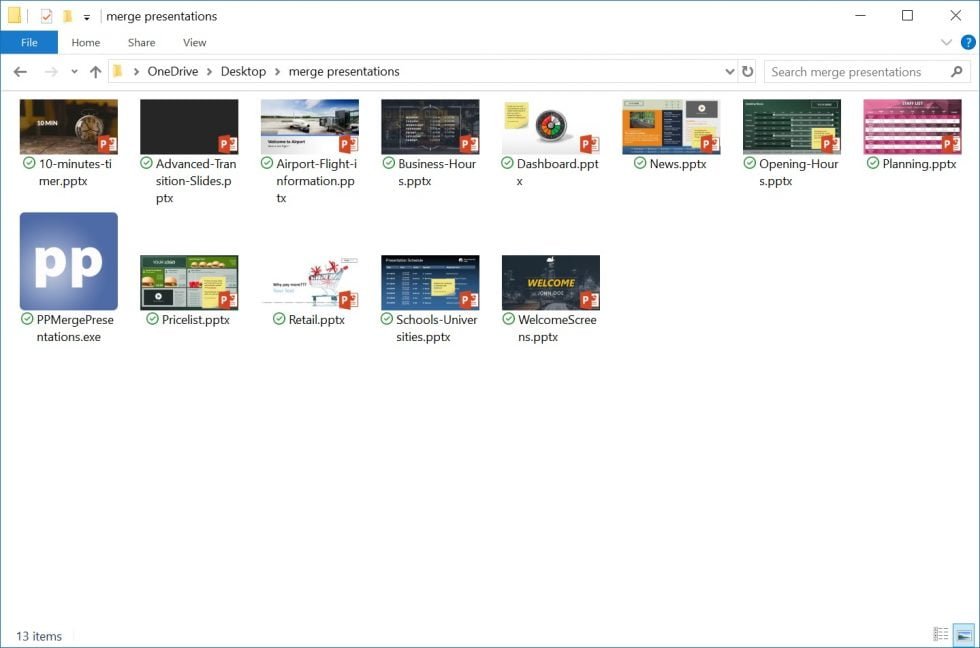980x648 pixels.
Task: Go up one folder level
Action: (95, 72)
